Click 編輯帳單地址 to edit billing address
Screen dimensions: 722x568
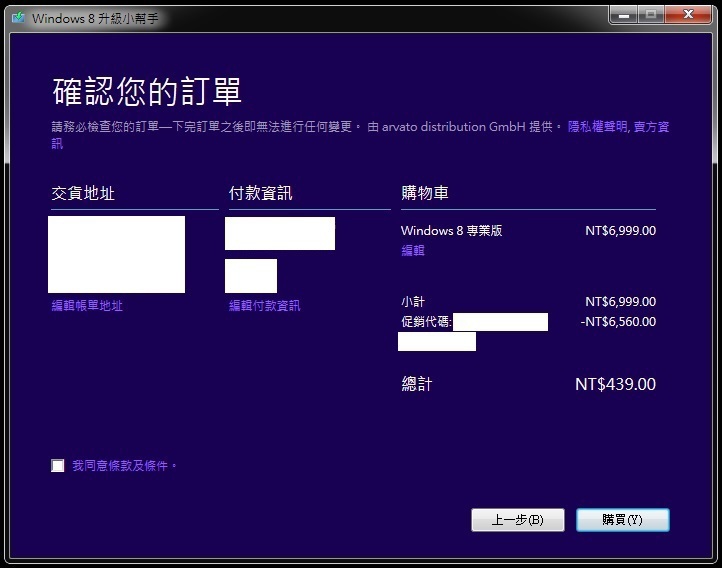(87, 306)
